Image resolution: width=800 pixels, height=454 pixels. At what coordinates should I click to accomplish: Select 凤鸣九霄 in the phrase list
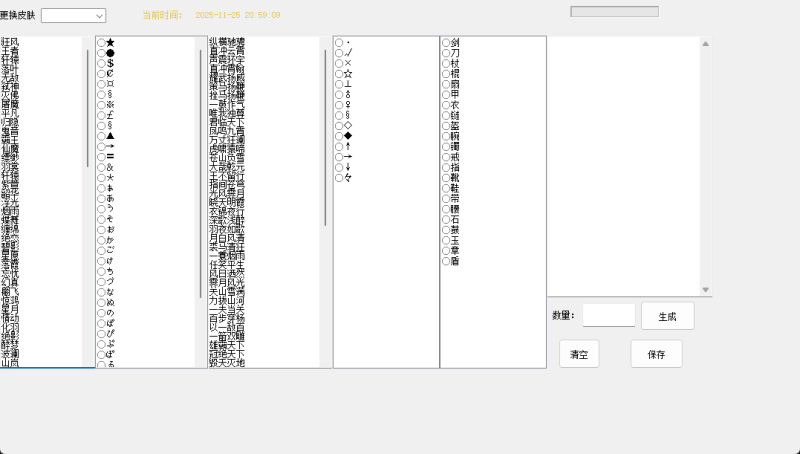point(227,131)
